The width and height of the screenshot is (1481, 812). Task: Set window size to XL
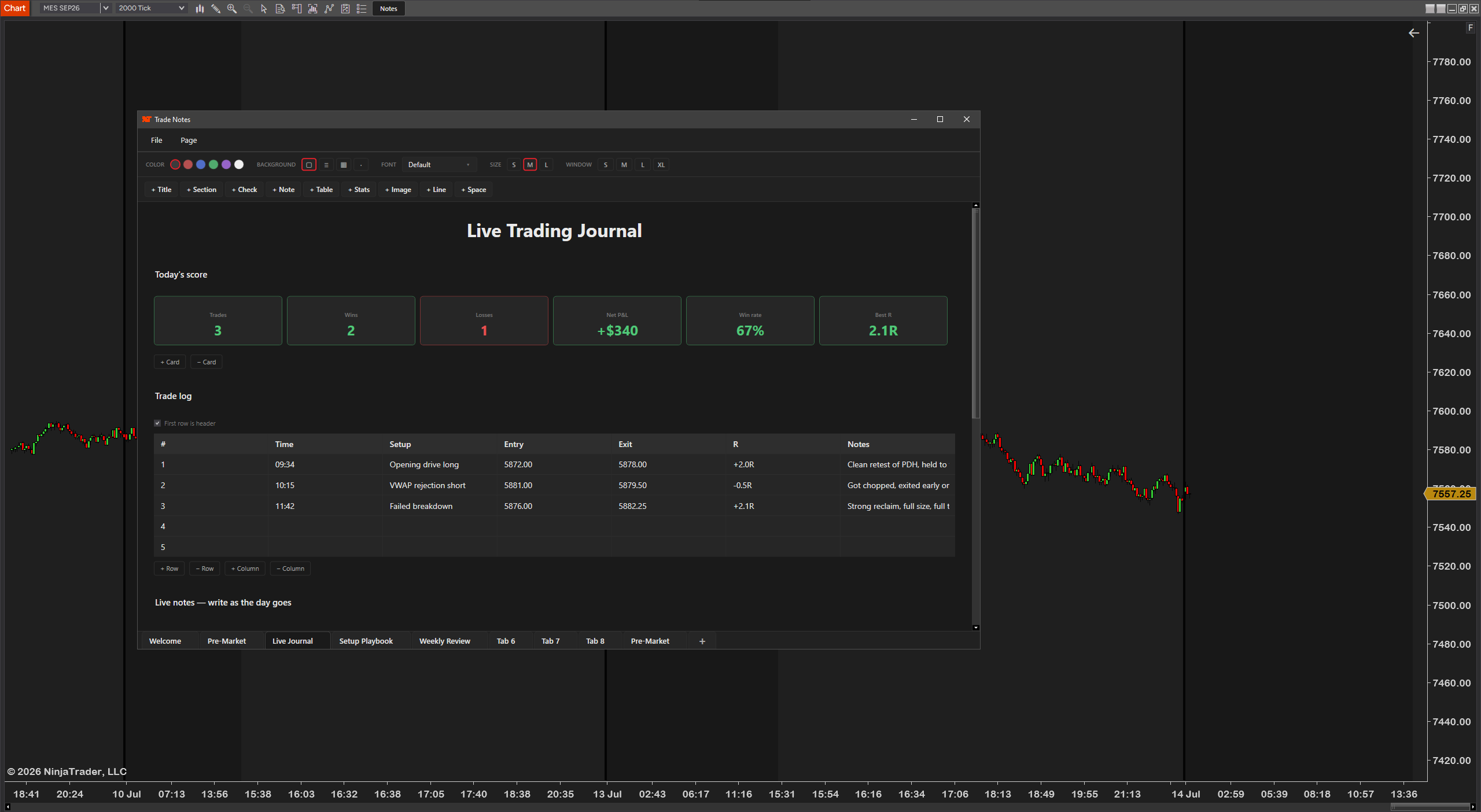tap(661, 165)
